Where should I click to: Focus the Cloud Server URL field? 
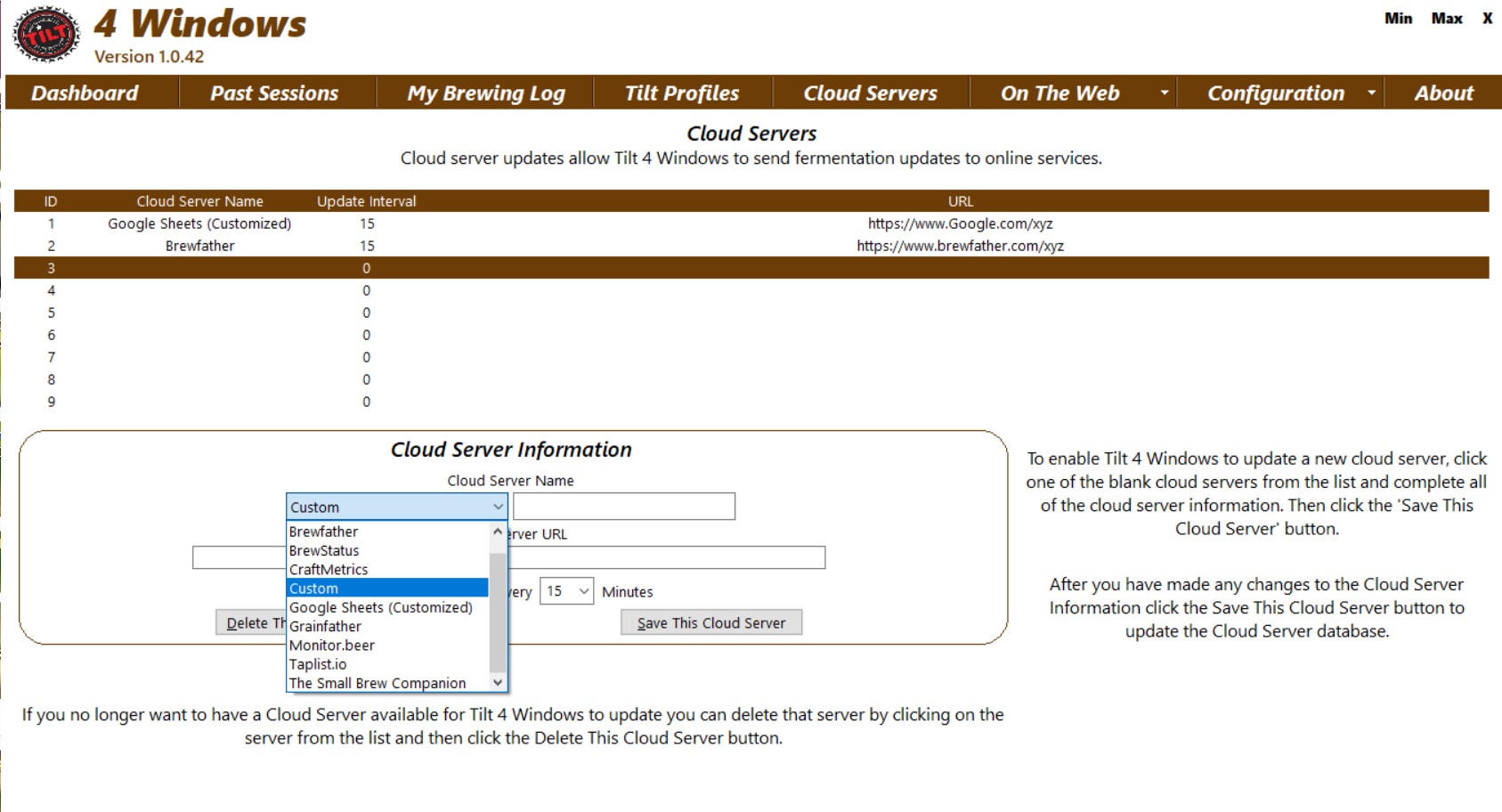click(508, 557)
